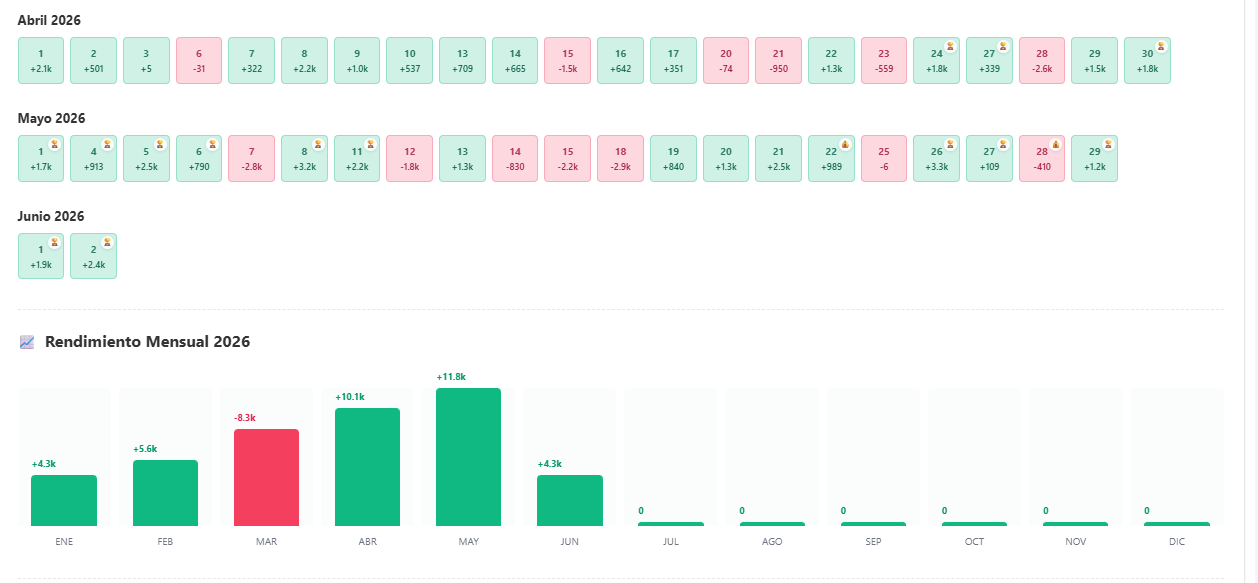
Task: Select the May 19 tile showing +840
Action: point(673,158)
